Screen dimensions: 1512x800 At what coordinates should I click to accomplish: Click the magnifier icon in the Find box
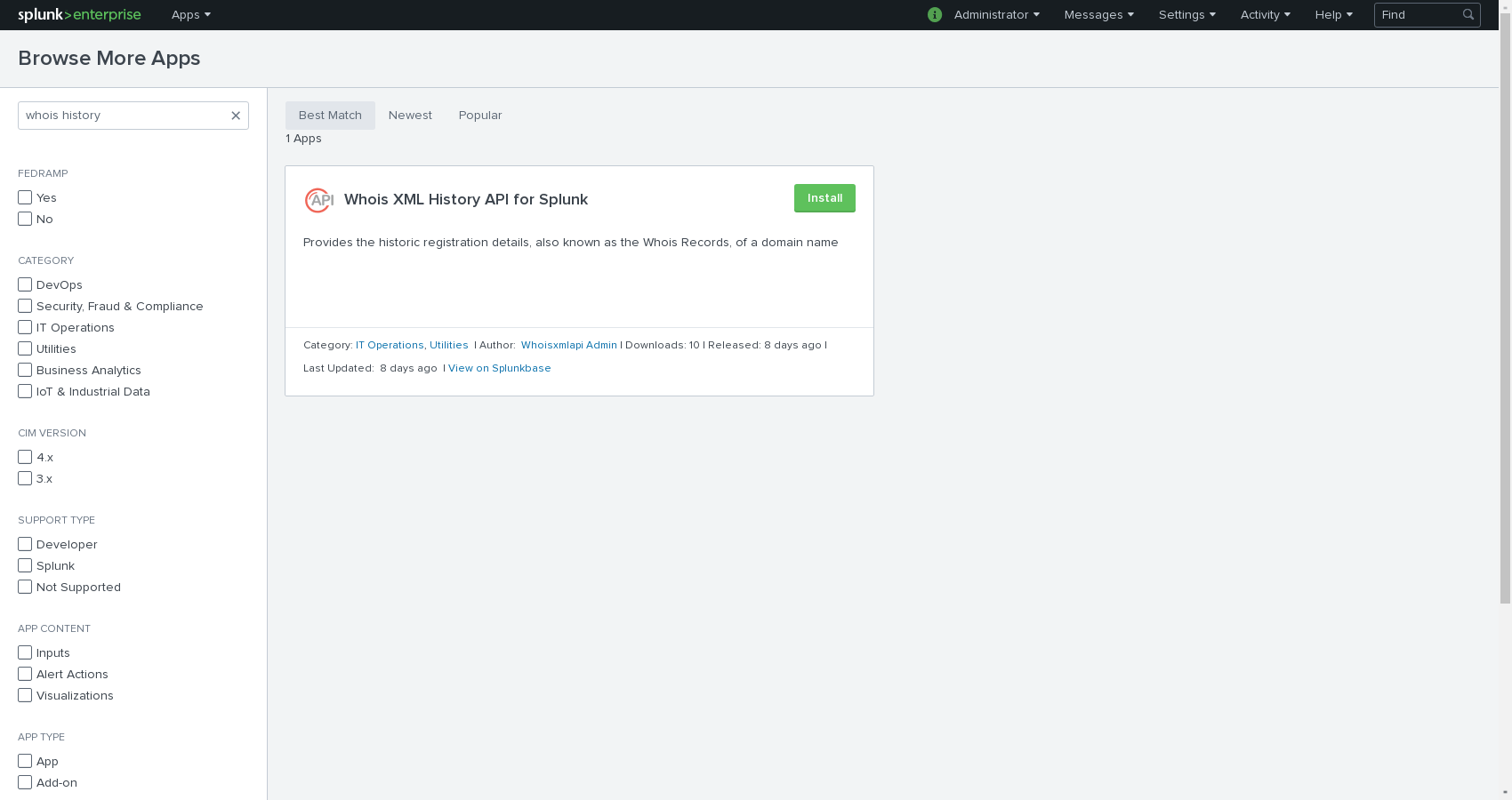[1468, 15]
